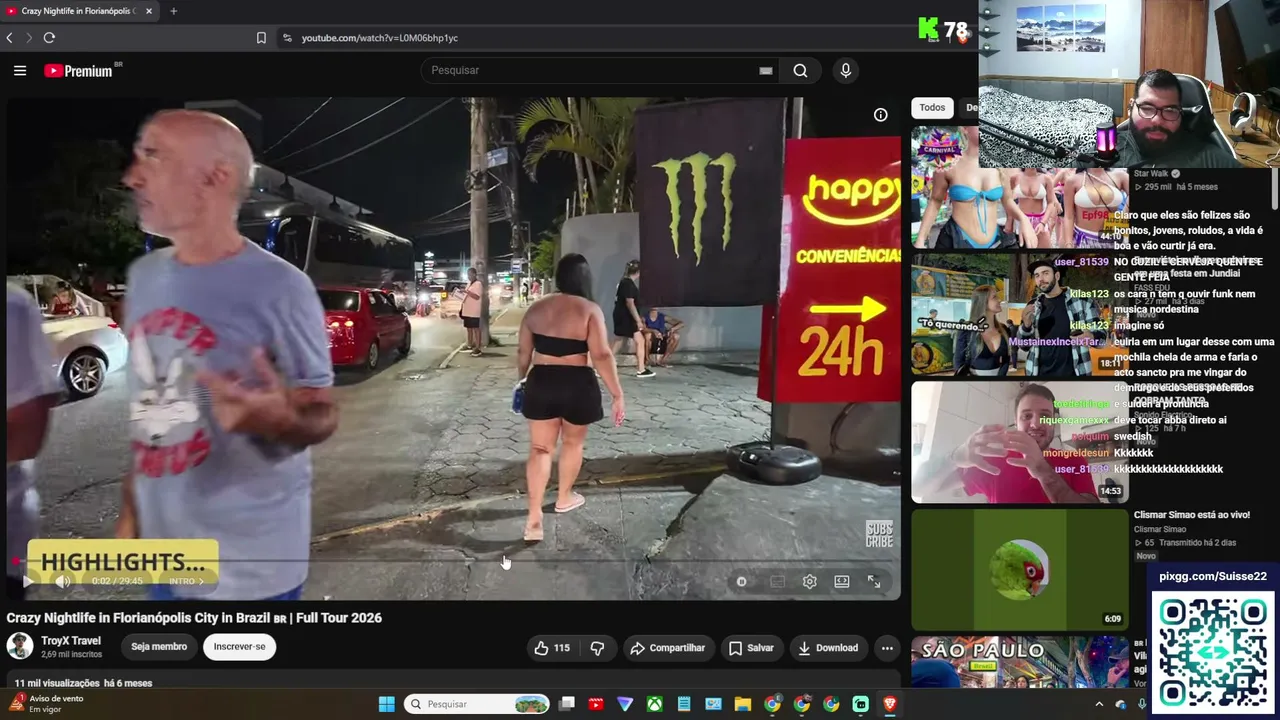Screen dimensions: 1280x720
Task: Click the YouTube search magnifier button
Action: pos(800,70)
